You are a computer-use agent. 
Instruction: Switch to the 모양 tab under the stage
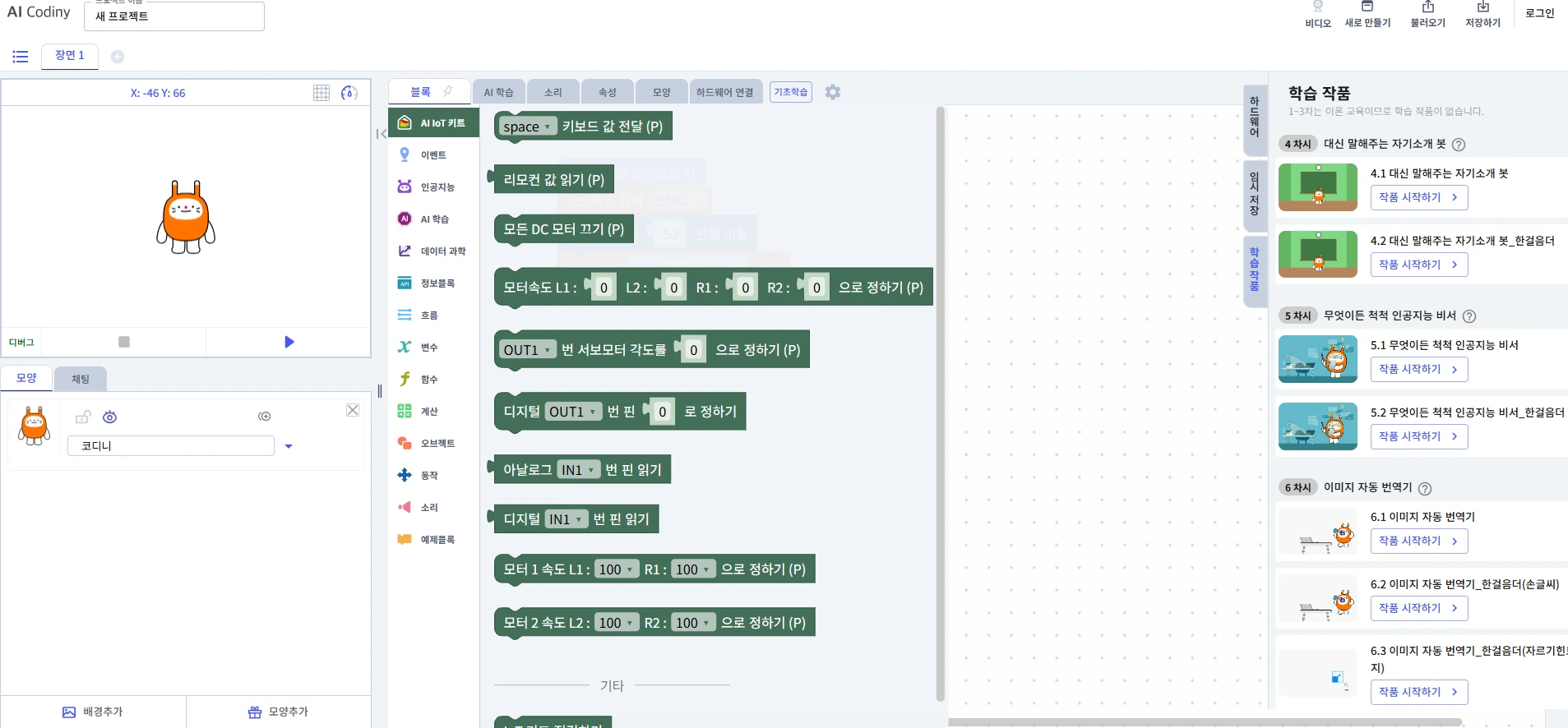(x=26, y=378)
